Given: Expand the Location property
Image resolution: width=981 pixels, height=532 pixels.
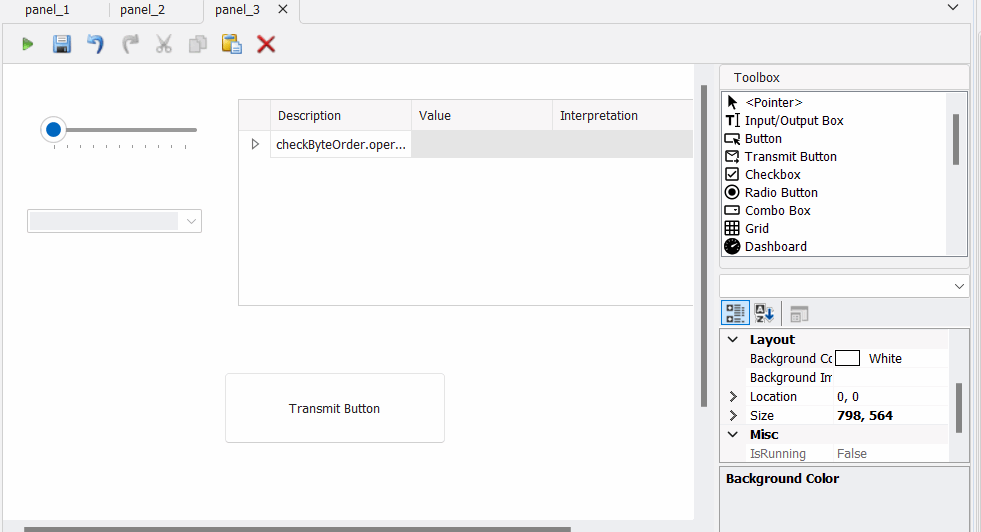Looking at the screenshot, I should [x=733, y=397].
